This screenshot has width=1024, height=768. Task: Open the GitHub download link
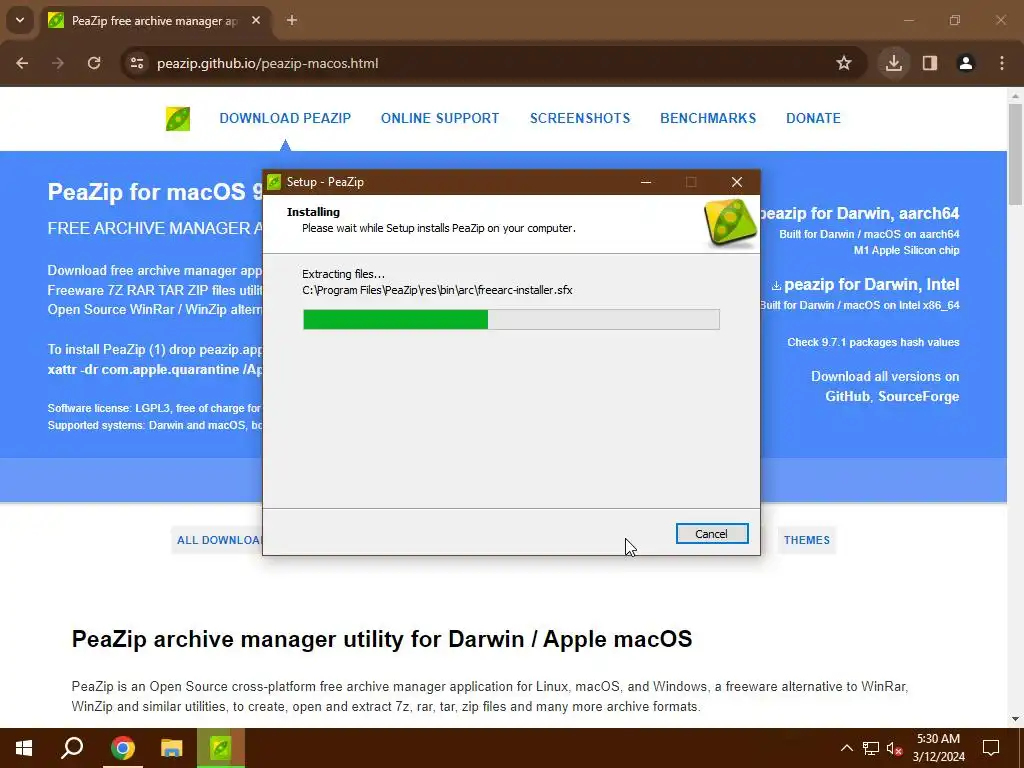point(847,396)
